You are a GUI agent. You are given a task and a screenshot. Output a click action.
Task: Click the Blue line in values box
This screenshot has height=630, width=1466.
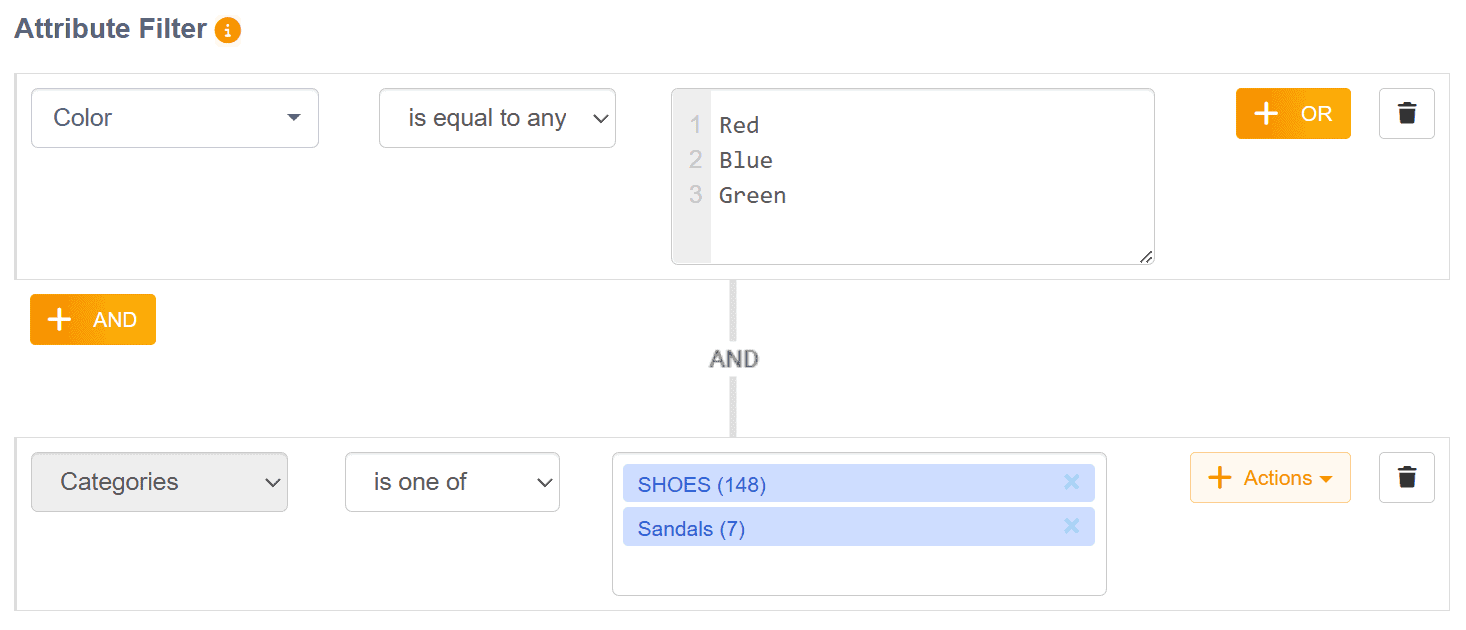coord(746,160)
